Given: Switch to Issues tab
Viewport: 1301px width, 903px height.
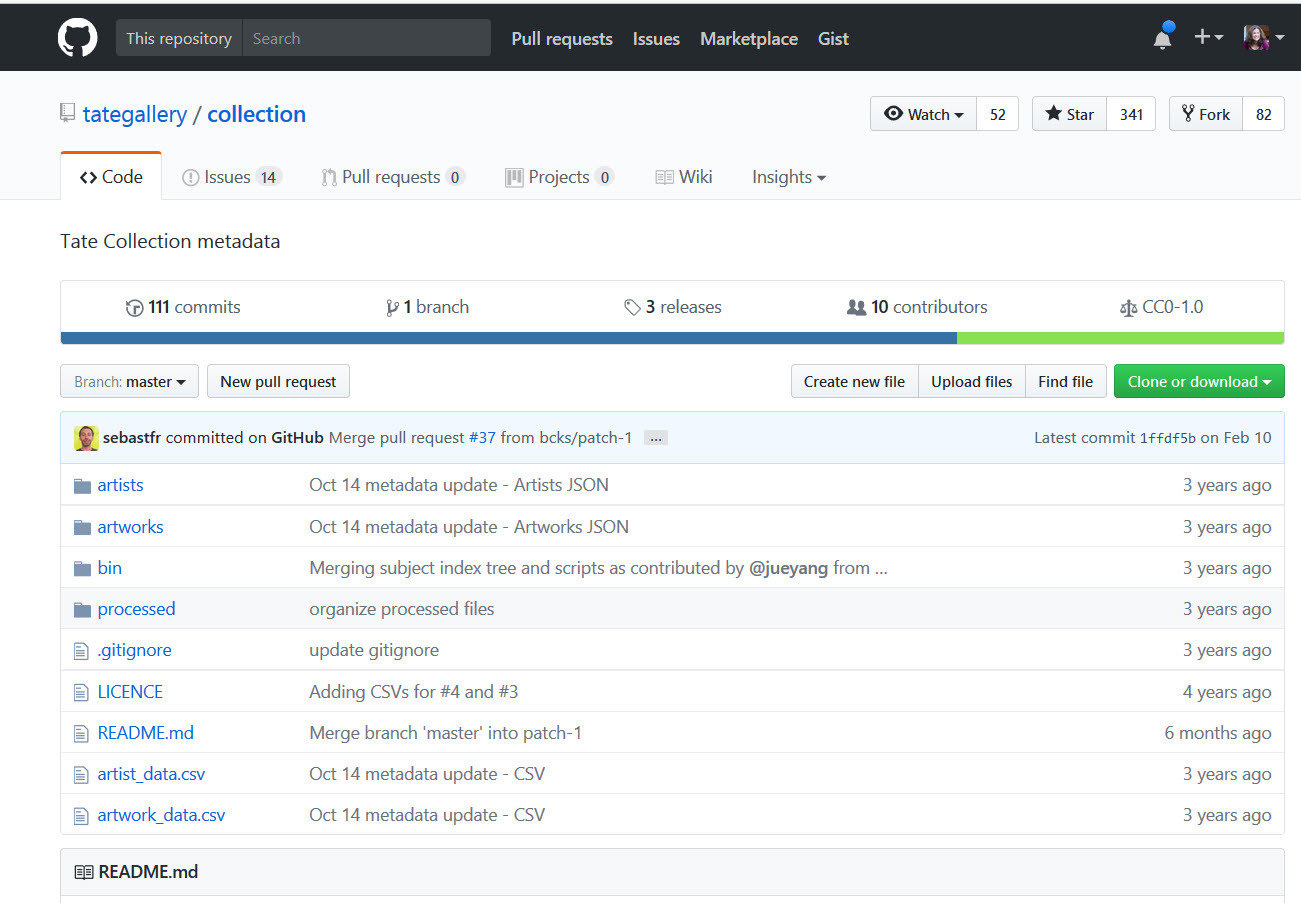Looking at the screenshot, I should (232, 177).
